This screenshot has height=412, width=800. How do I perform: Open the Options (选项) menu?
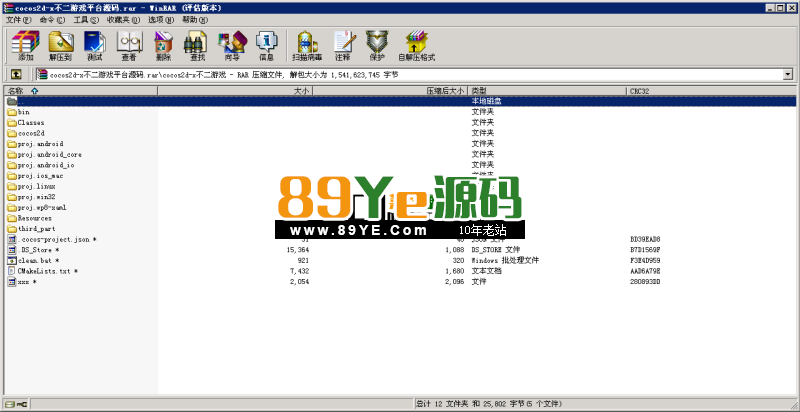click(161, 20)
